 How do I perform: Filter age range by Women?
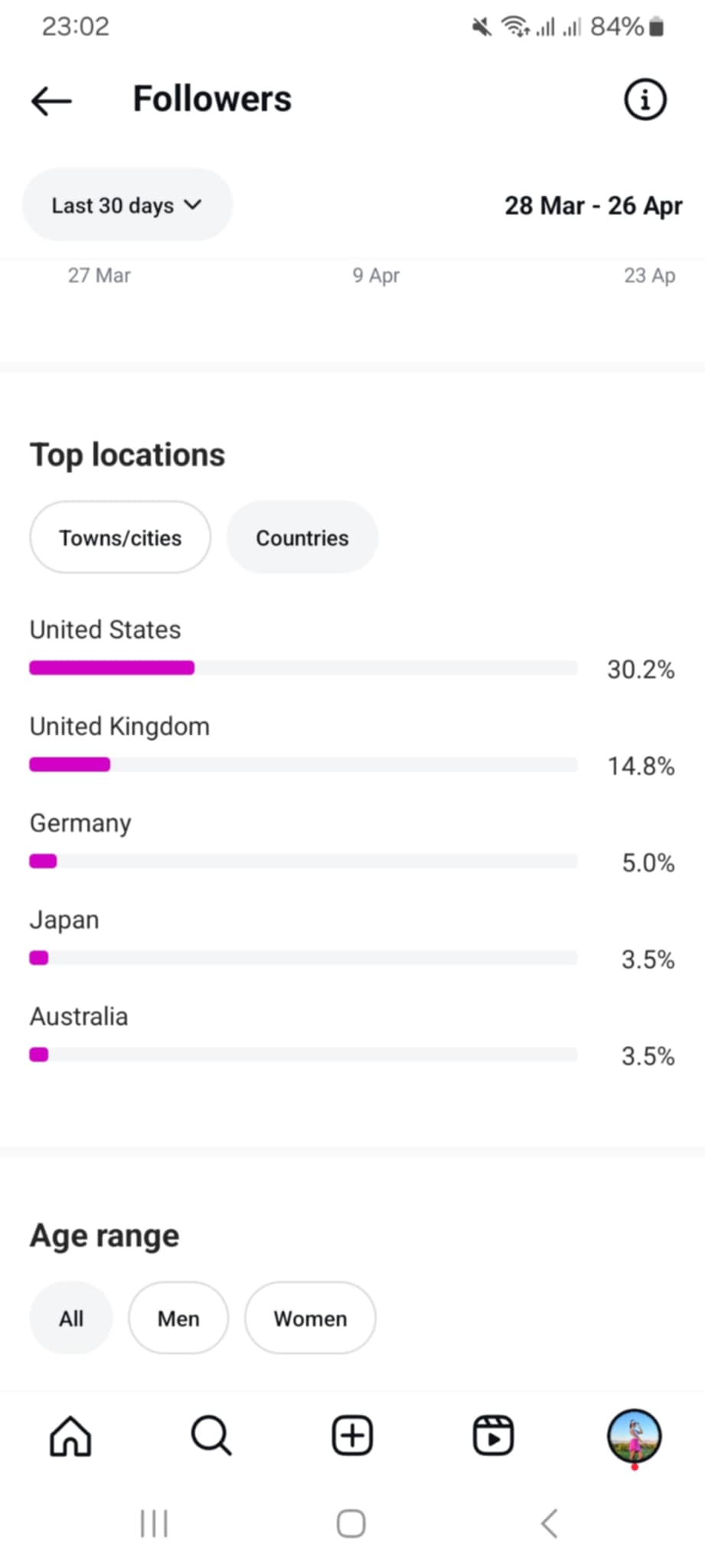point(310,1318)
